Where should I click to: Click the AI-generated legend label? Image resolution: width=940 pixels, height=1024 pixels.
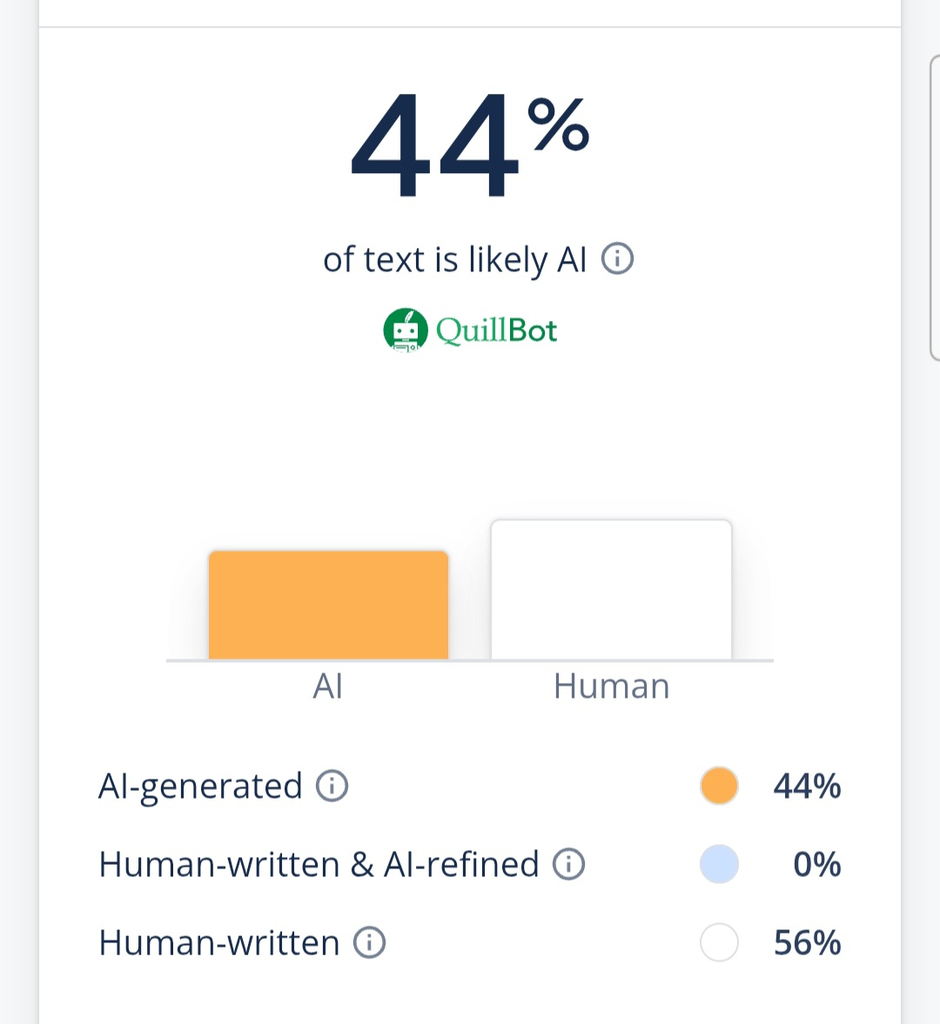pos(200,787)
